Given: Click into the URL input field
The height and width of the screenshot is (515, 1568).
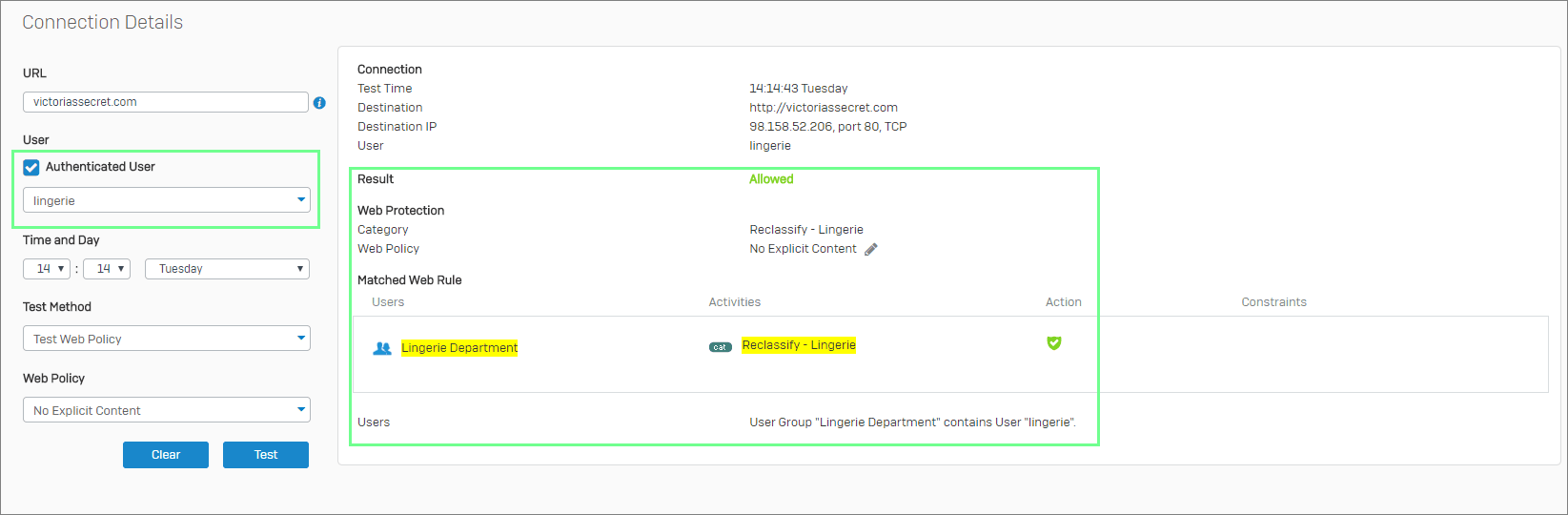Looking at the screenshot, I should click(x=166, y=102).
